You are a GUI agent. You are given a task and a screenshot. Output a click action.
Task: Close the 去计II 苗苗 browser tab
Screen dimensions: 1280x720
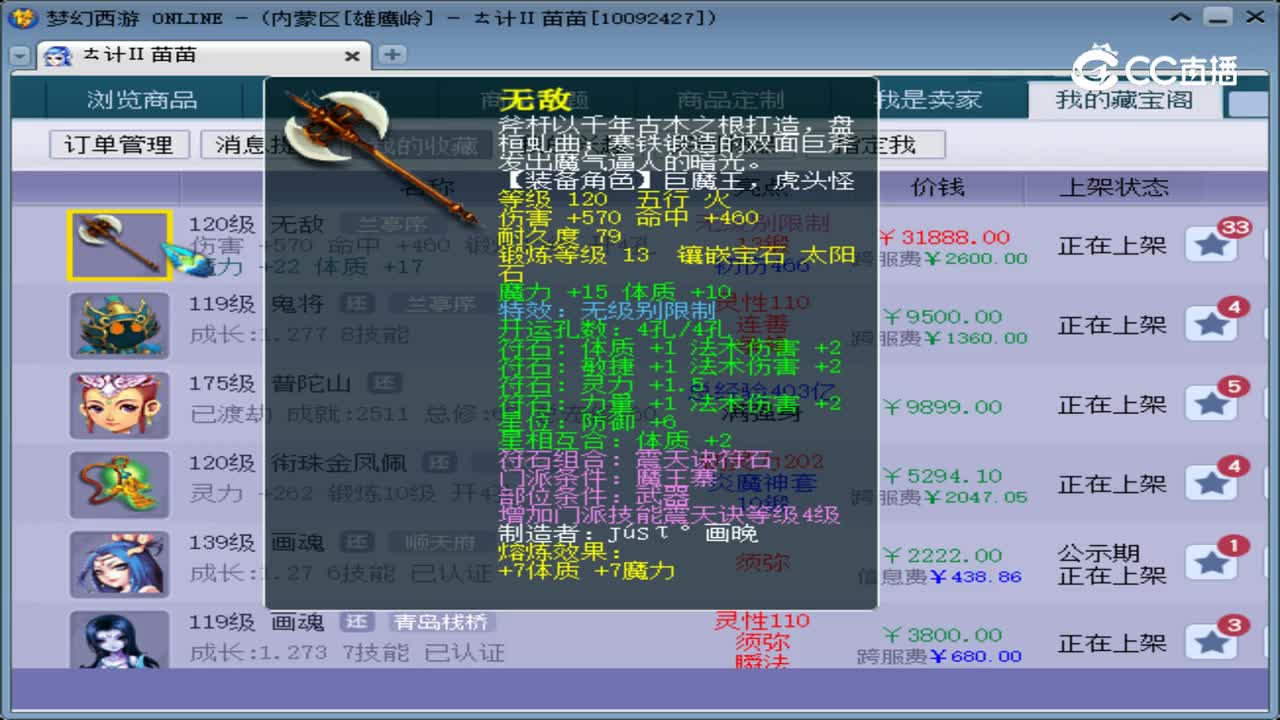point(352,56)
